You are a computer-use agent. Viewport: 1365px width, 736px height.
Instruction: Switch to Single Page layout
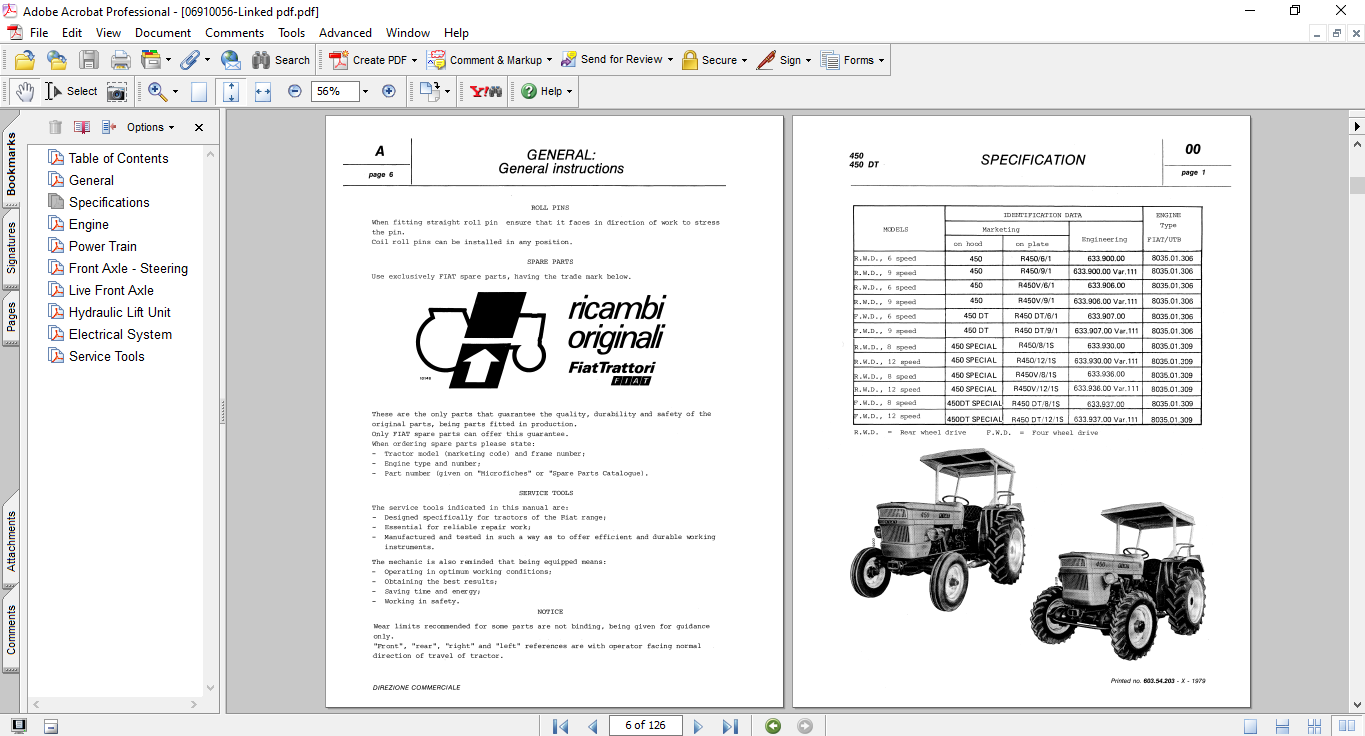click(x=1250, y=726)
